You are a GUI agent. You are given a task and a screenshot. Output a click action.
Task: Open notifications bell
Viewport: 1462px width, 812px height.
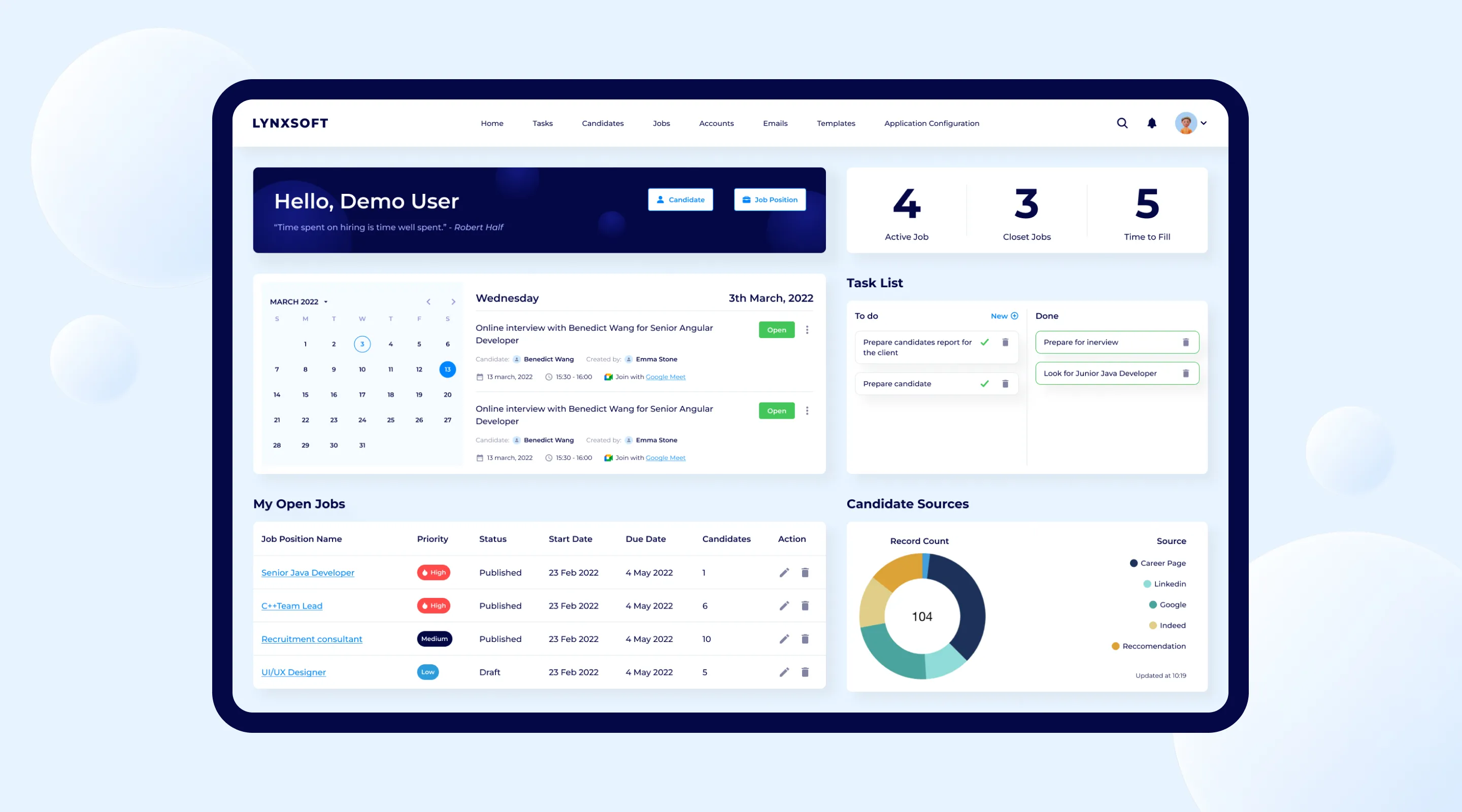tap(1151, 123)
